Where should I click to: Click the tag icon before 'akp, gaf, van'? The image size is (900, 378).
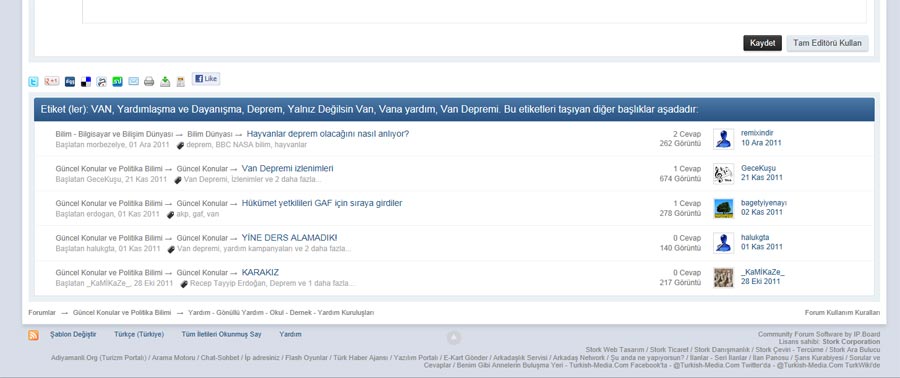click(x=170, y=215)
